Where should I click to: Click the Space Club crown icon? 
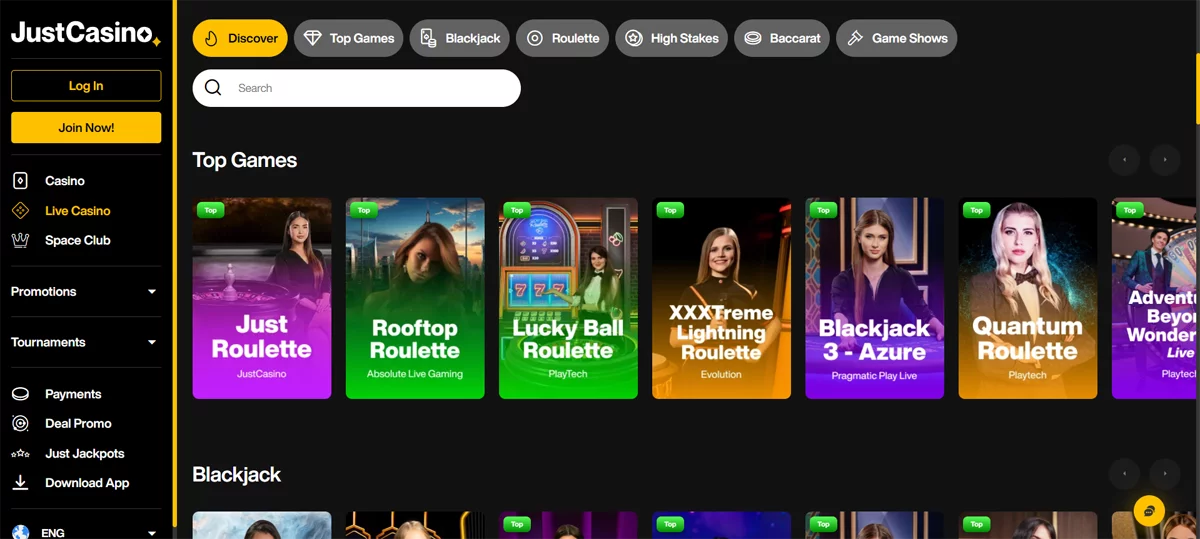coord(20,240)
